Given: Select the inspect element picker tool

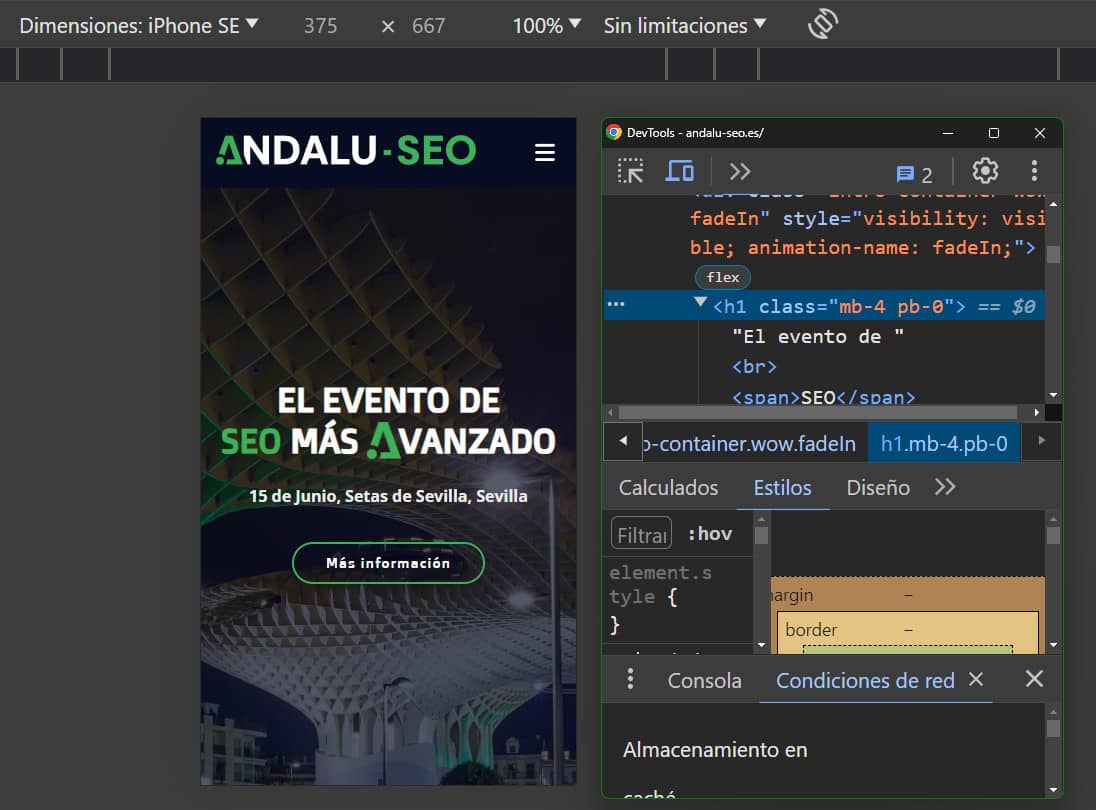Looking at the screenshot, I should point(630,172).
